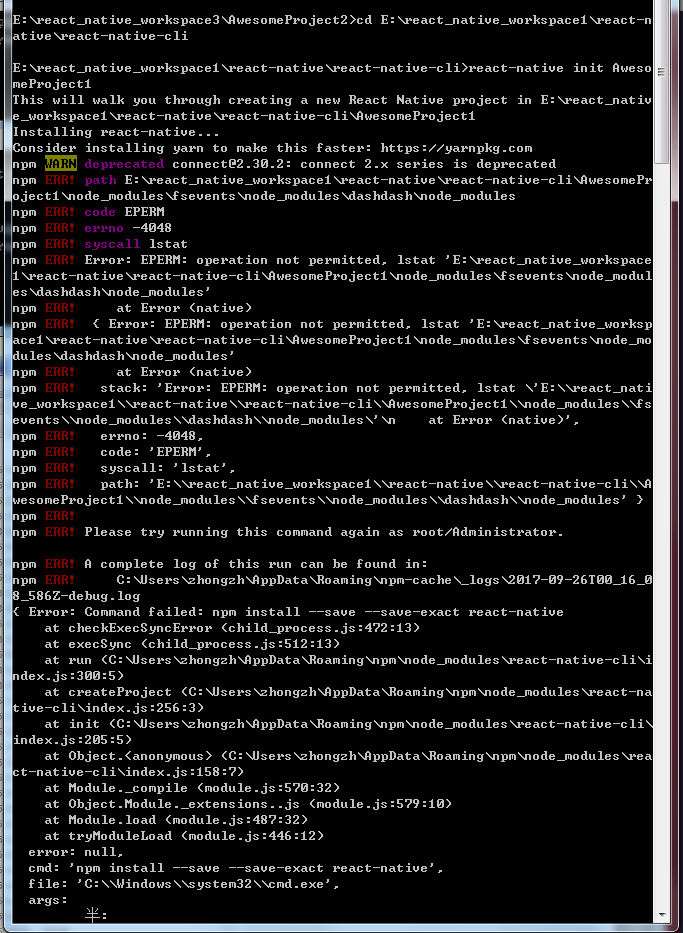Viewport: 683px width, 933px height.
Task: Click 'at tryModuleLoad (module.js:446:12)' line
Action: [184, 836]
